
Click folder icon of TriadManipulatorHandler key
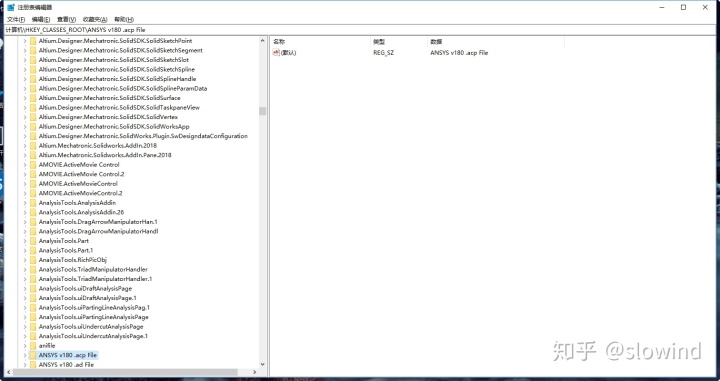(33, 269)
